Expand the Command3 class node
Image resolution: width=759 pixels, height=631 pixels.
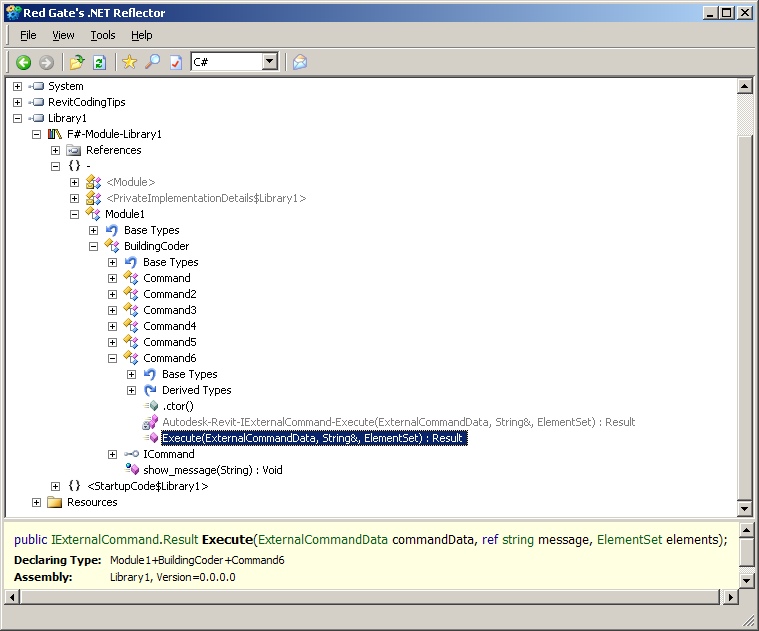coord(112,310)
